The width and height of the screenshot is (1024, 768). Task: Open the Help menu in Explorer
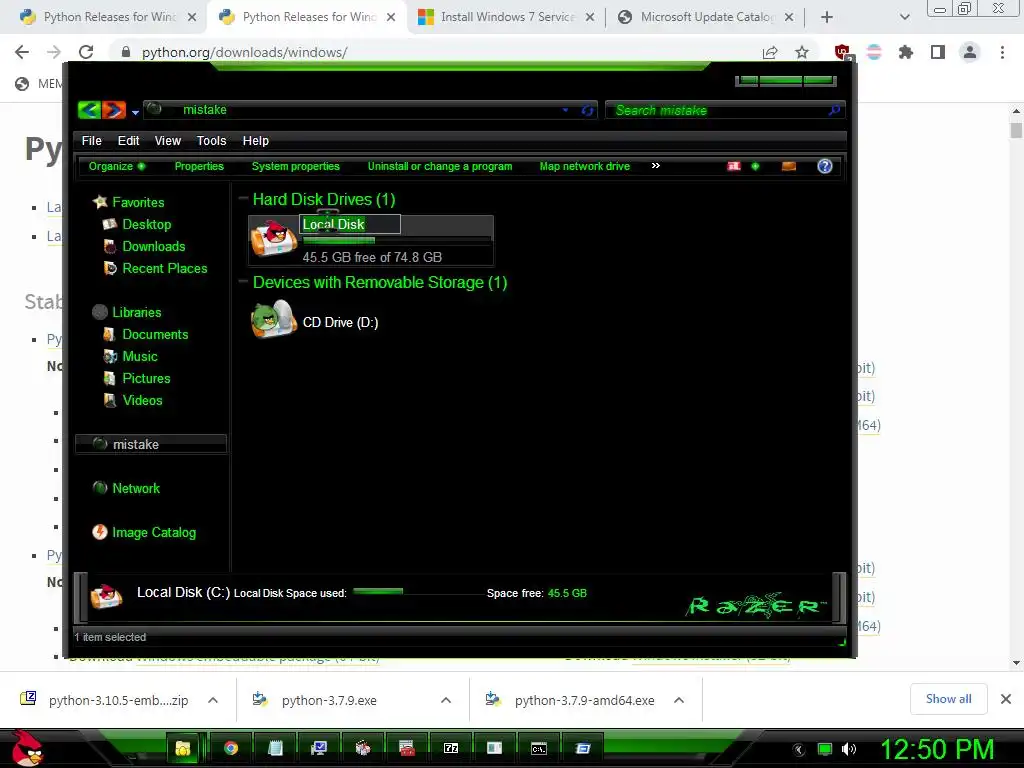255,140
